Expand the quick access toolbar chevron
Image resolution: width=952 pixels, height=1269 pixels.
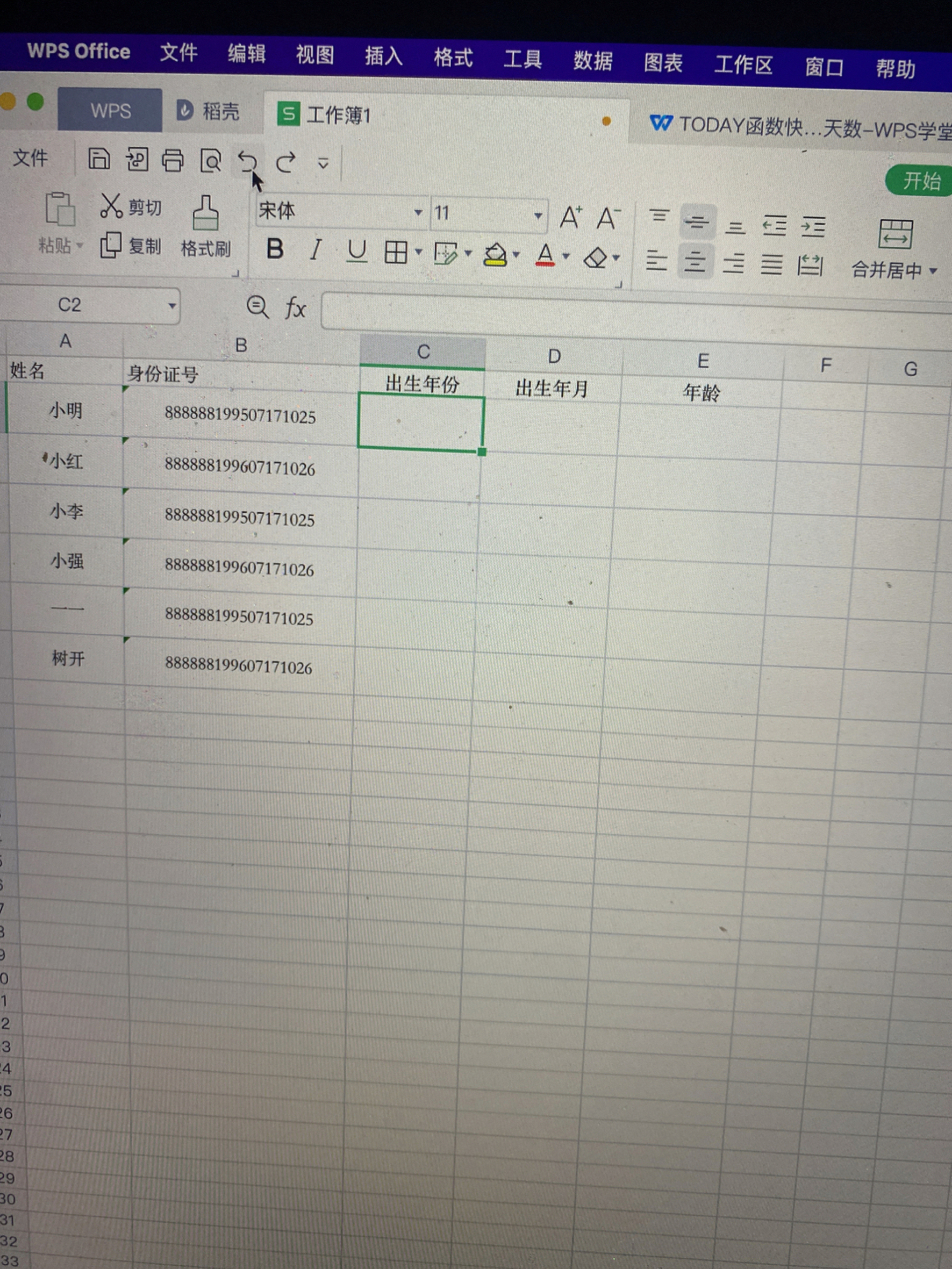pos(323,164)
